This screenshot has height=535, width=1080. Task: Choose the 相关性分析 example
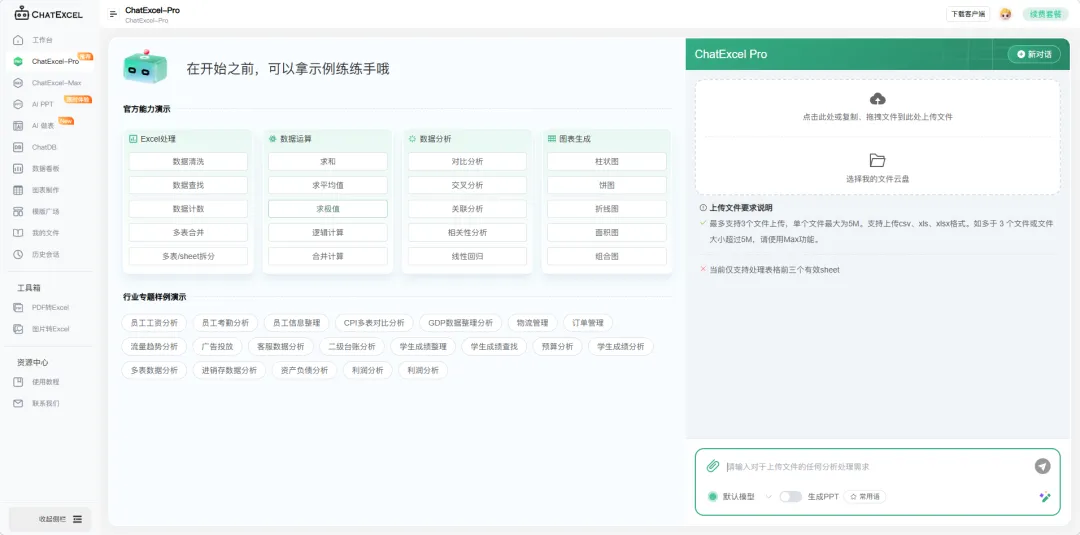pos(467,233)
